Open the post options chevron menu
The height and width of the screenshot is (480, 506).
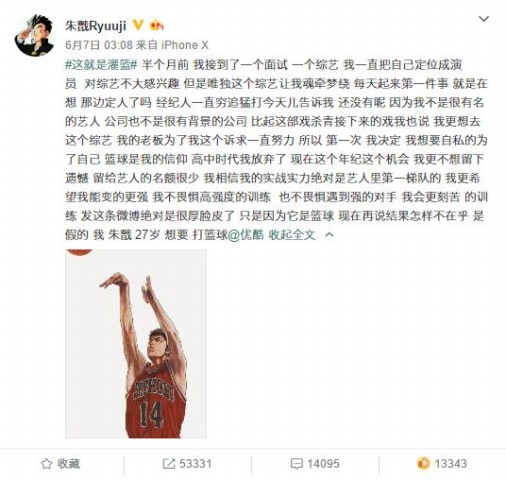tap(483, 19)
